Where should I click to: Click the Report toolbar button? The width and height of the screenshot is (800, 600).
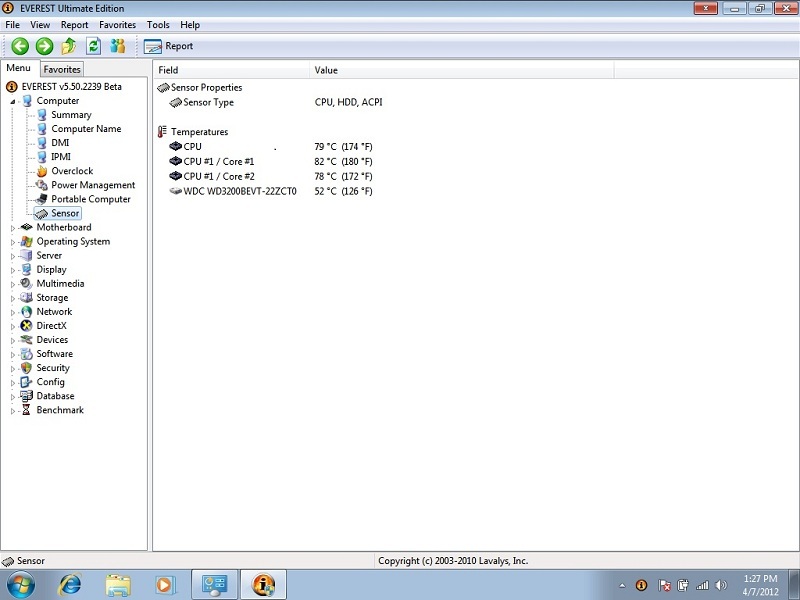point(168,46)
